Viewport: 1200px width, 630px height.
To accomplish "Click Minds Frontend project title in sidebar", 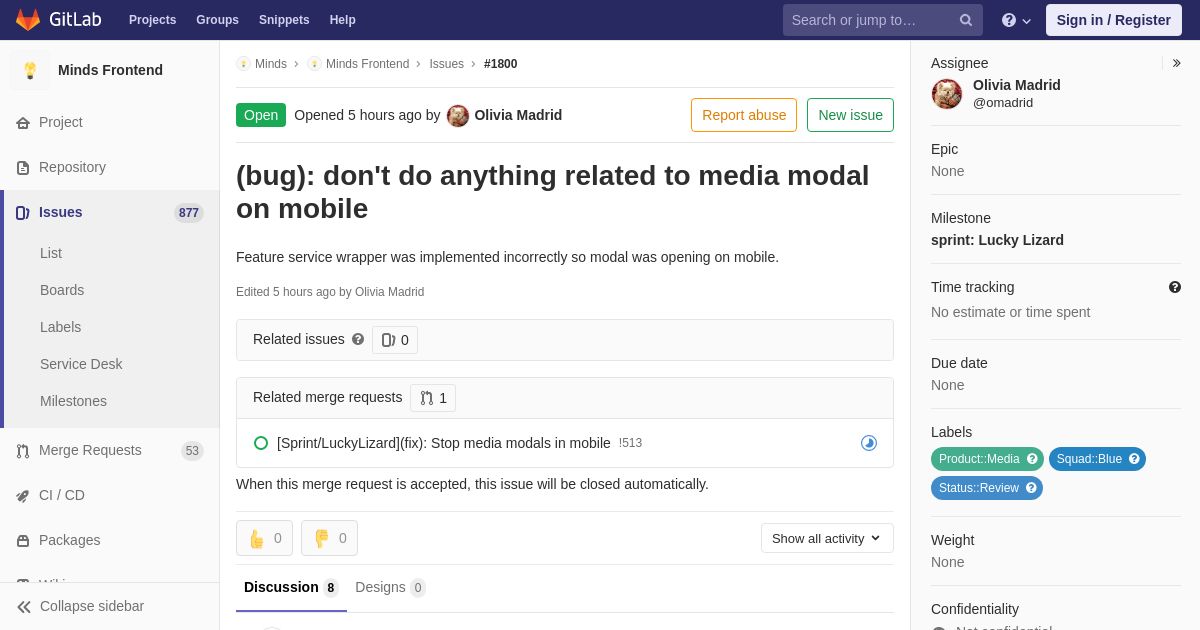I will pos(110,70).
